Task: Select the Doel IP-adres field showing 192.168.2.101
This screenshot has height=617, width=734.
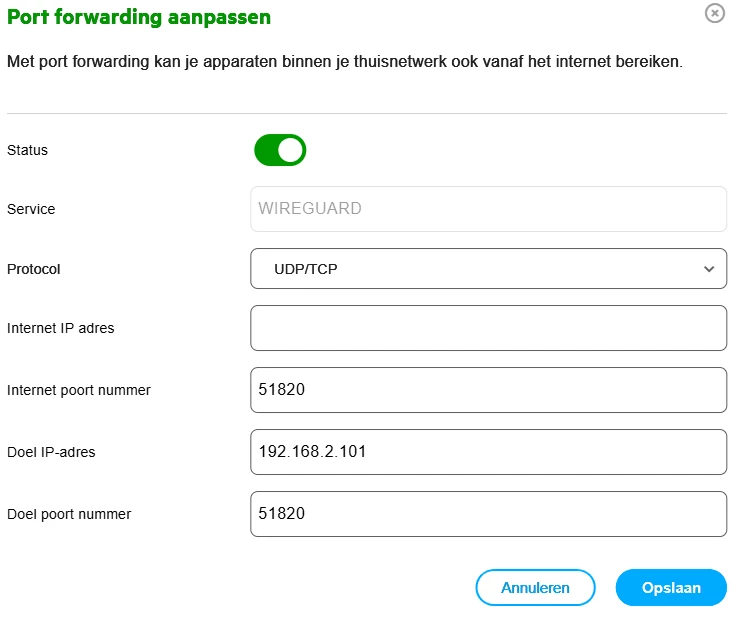Action: coord(488,452)
